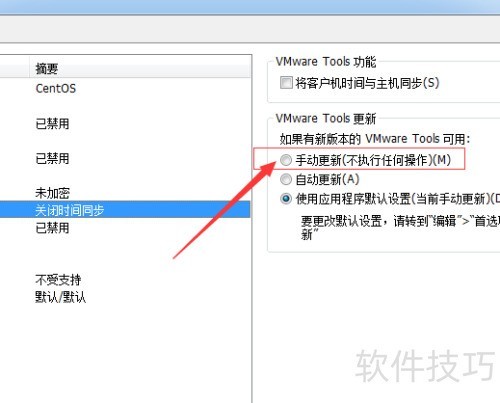The width and height of the screenshot is (500, 403).
Task: Click 如果有新版本的 VMware Tools 可用 label
Action: coord(375,139)
